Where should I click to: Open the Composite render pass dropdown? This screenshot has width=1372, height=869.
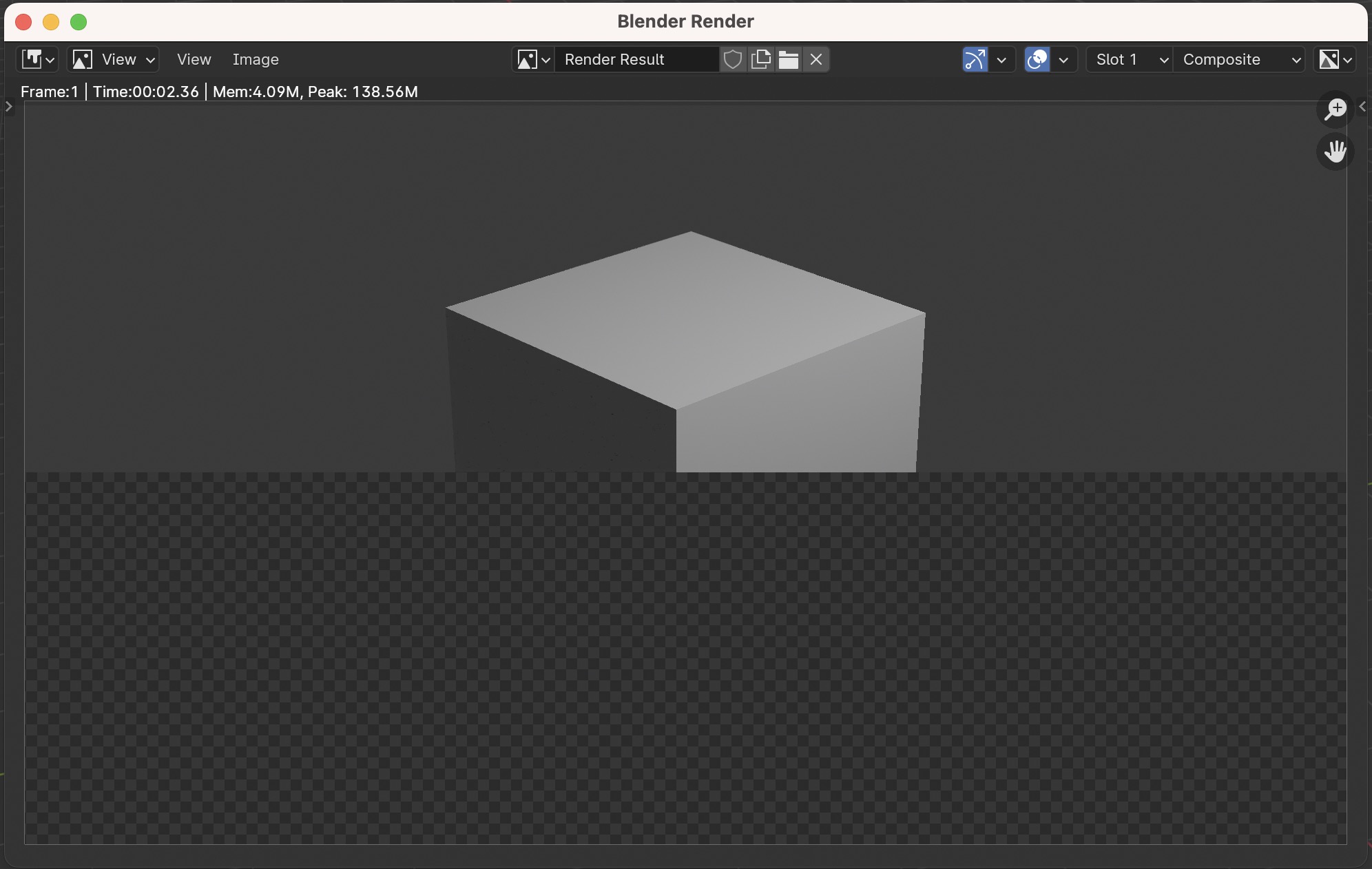coord(1239,59)
